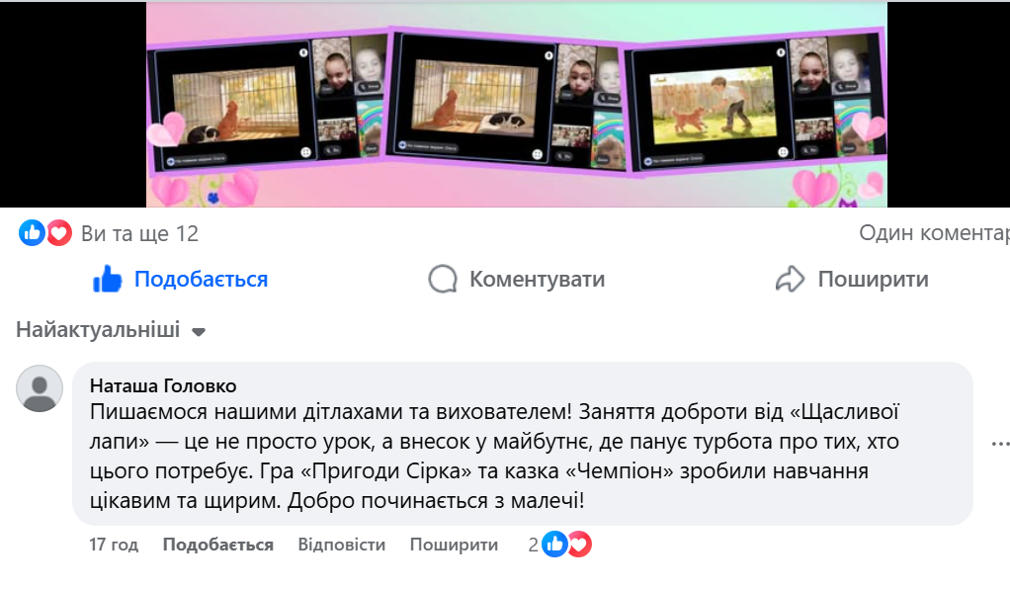The width and height of the screenshot is (1010, 590).
Task: Open Наташа Головко's avatar picture
Action: pyautogui.click(x=39, y=388)
